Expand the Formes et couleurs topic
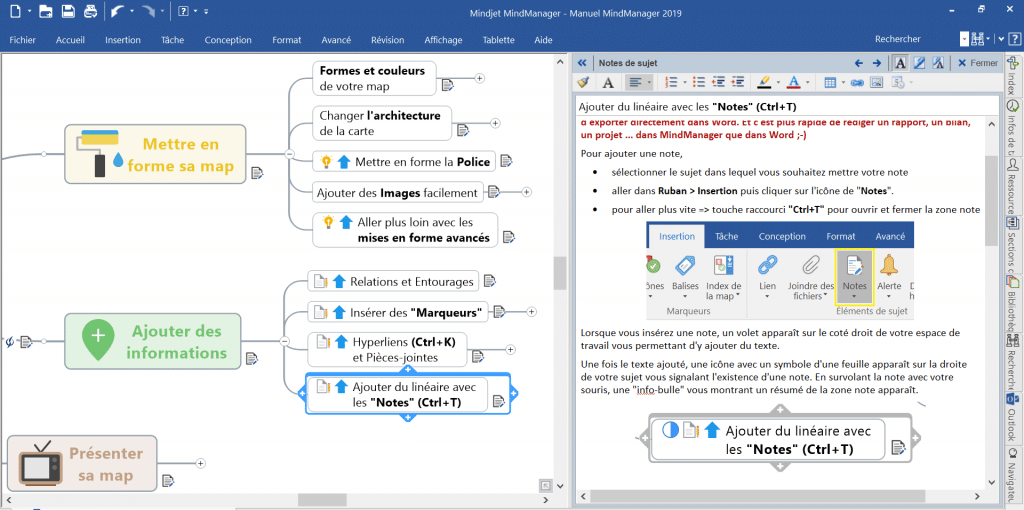The width and height of the screenshot is (1024, 510). click(479, 78)
